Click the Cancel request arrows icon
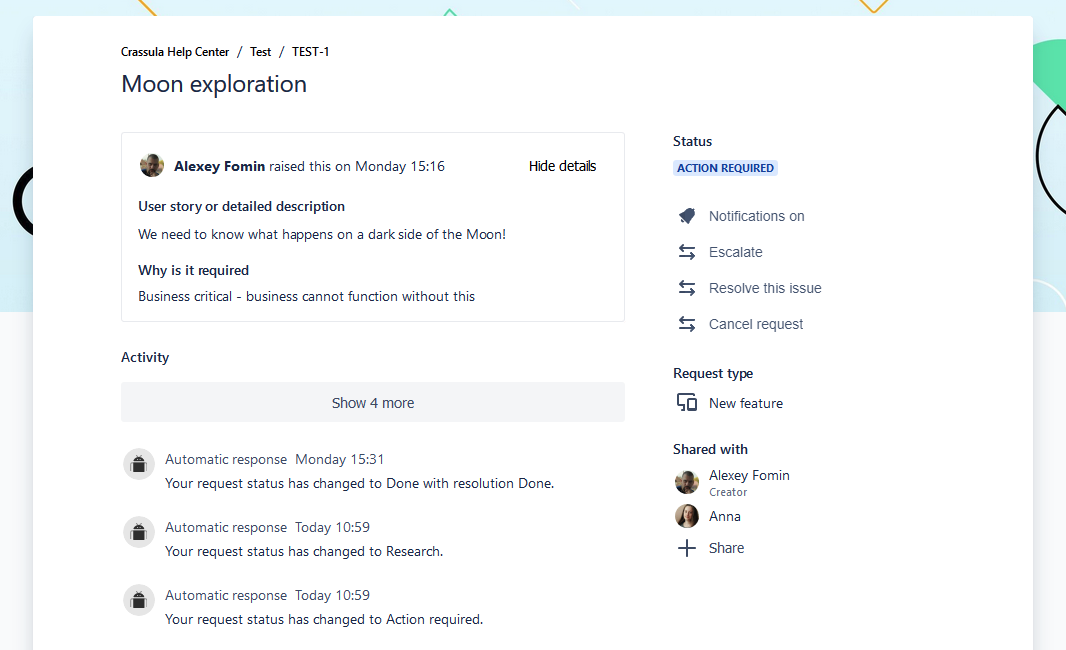The image size is (1066, 650). 687,324
